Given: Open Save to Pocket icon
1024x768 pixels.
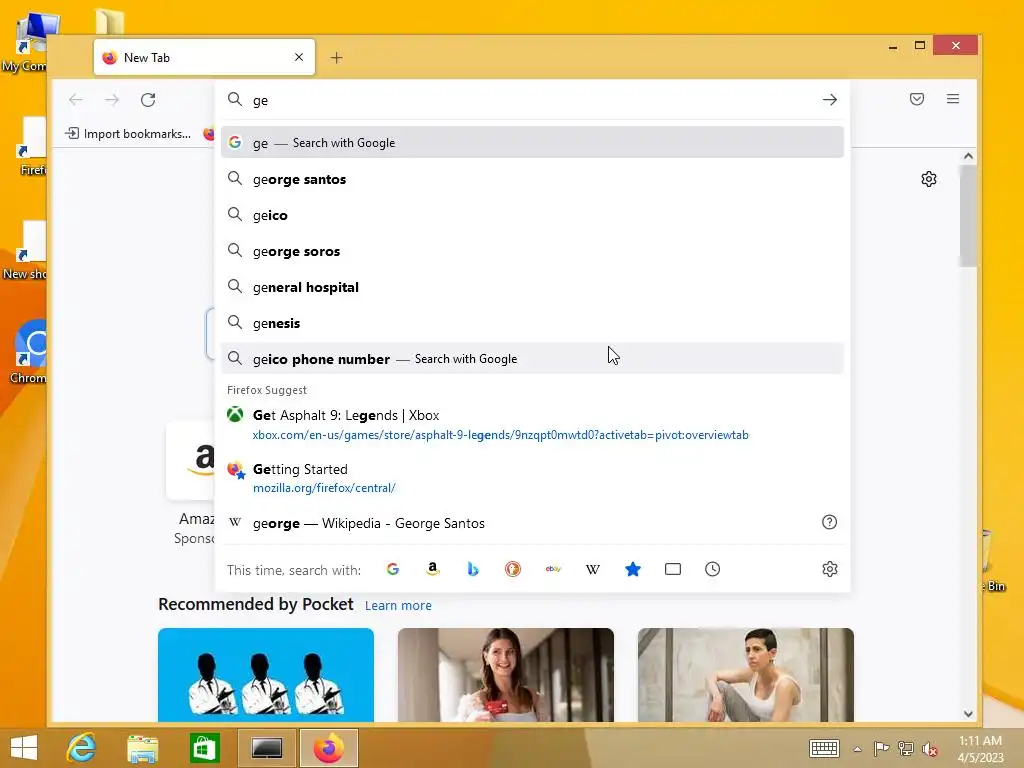Looking at the screenshot, I should (x=917, y=99).
